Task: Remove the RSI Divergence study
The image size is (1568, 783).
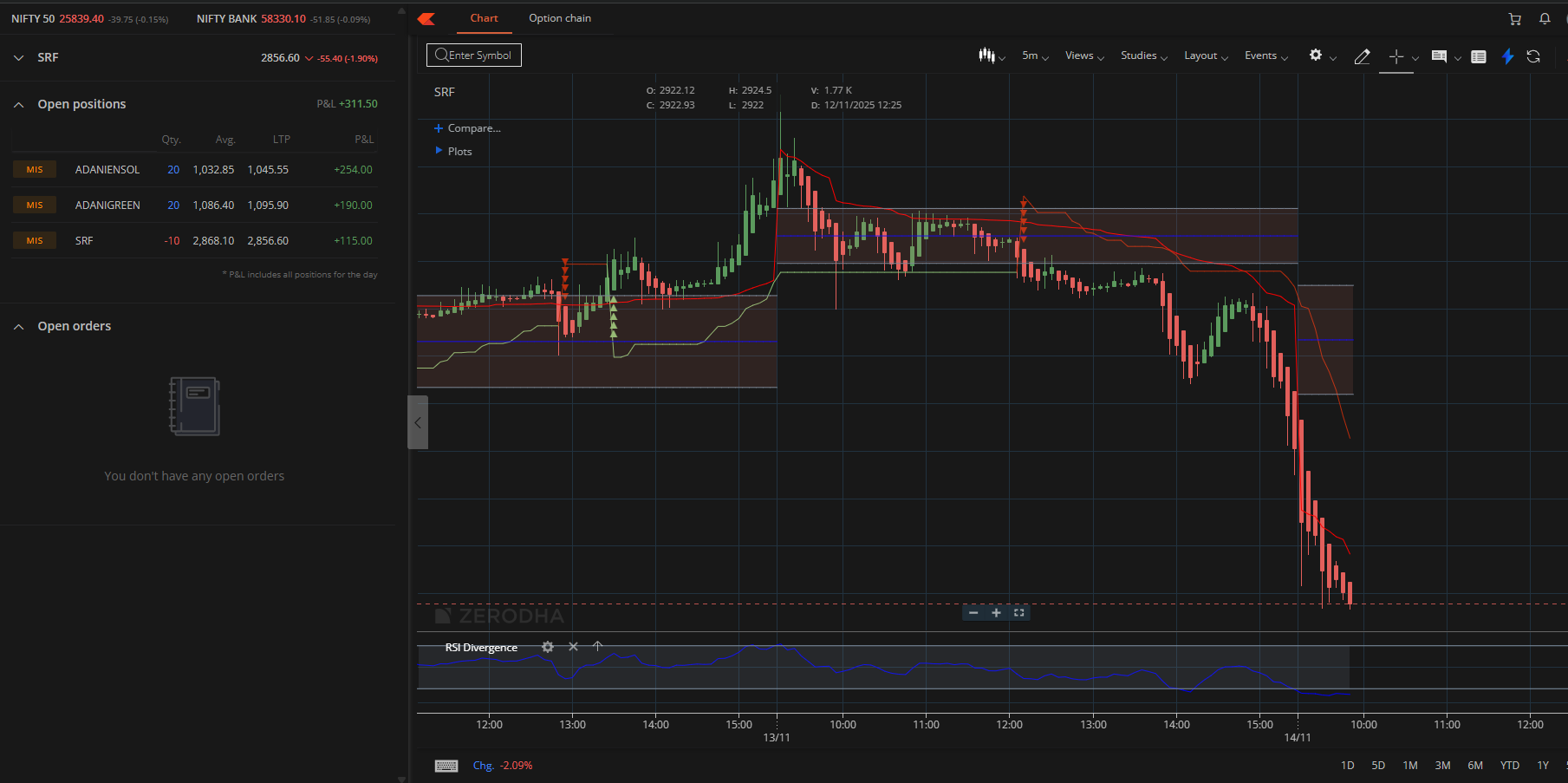Action: coord(573,647)
